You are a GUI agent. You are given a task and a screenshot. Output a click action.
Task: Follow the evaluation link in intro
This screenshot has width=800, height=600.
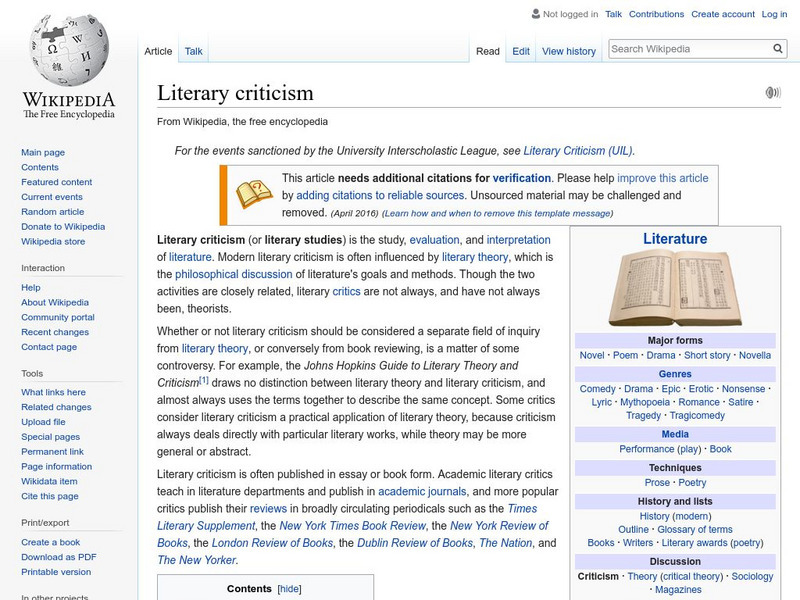434,240
